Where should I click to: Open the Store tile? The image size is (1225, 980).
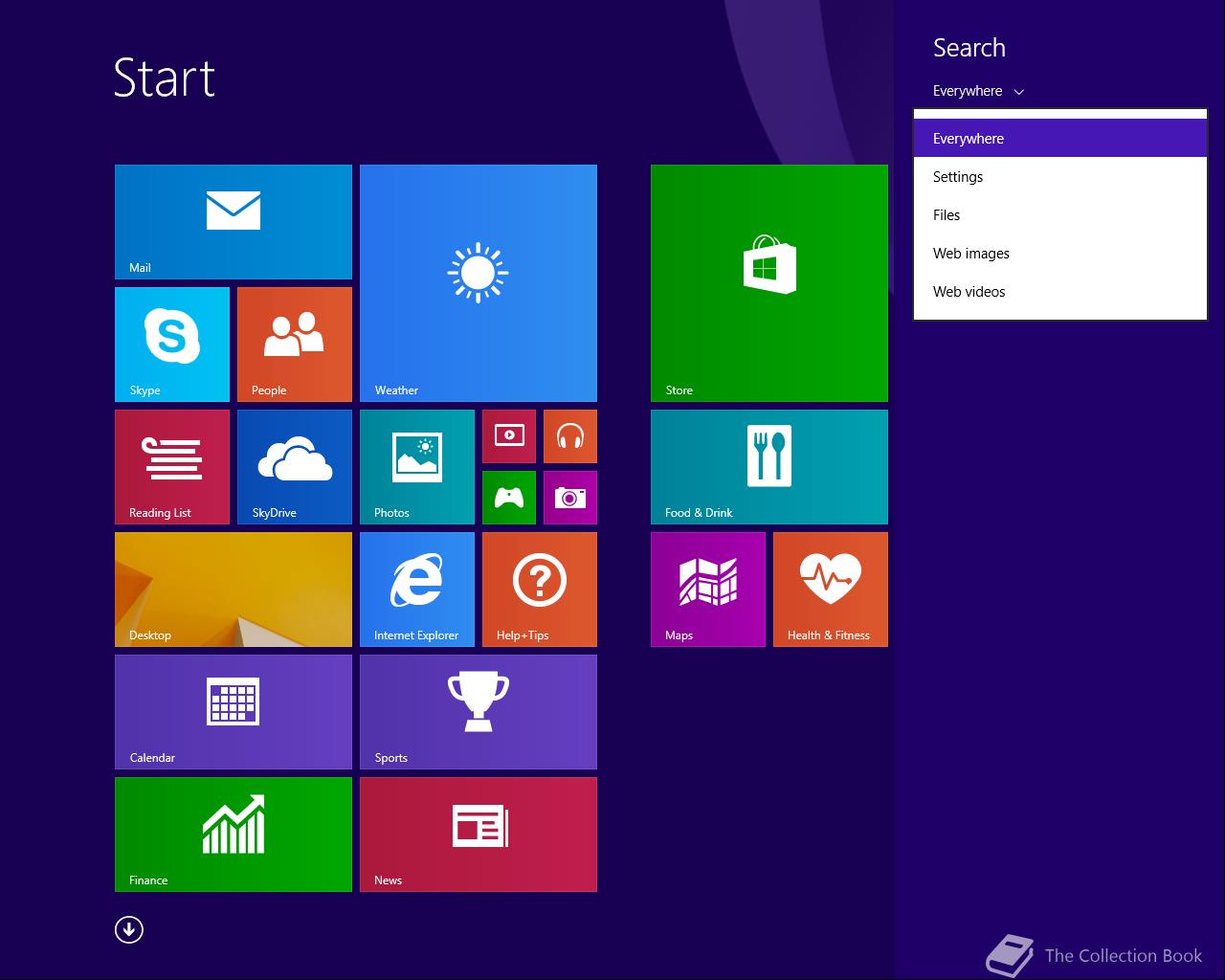[x=769, y=283]
